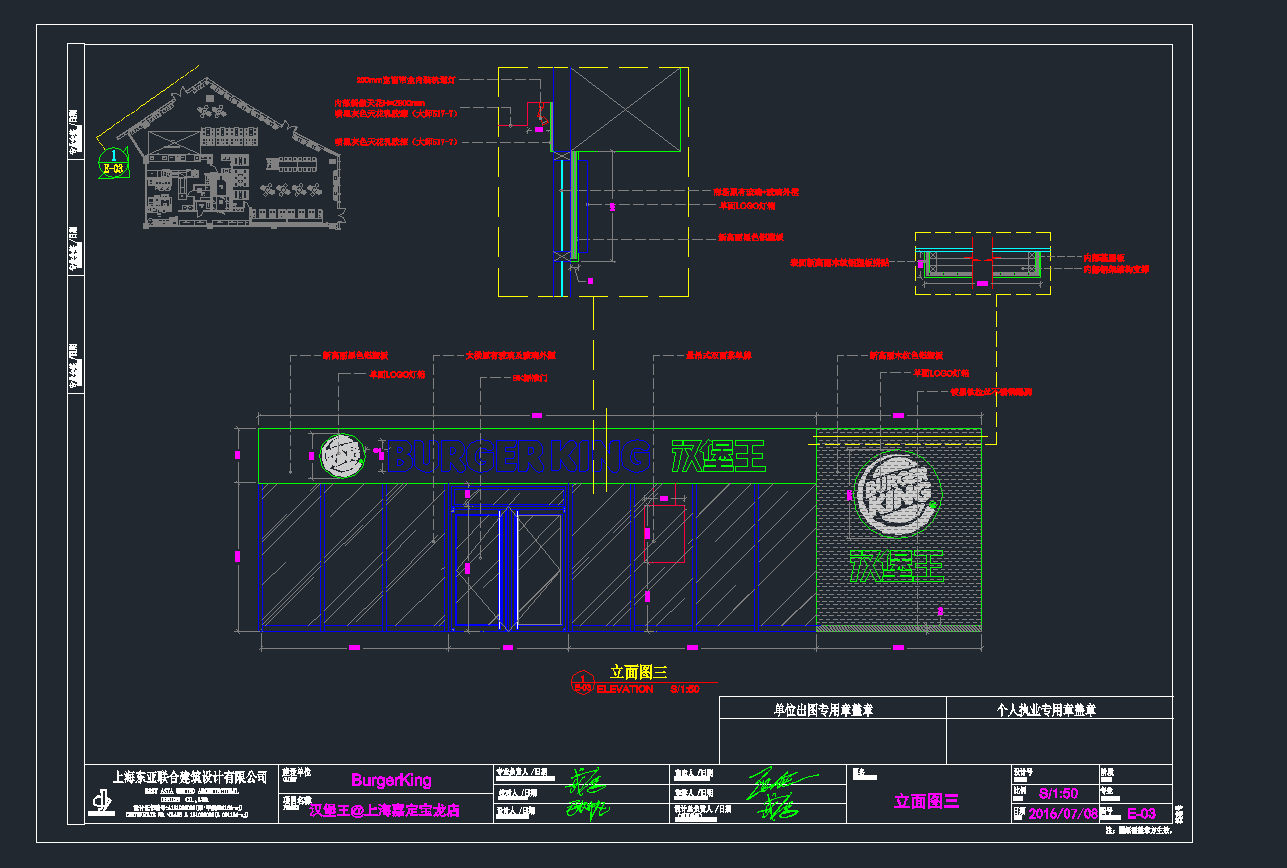Select the small round logo on the sign band
The height and width of the screenshot is (868, 1287).
click(342, 456)
